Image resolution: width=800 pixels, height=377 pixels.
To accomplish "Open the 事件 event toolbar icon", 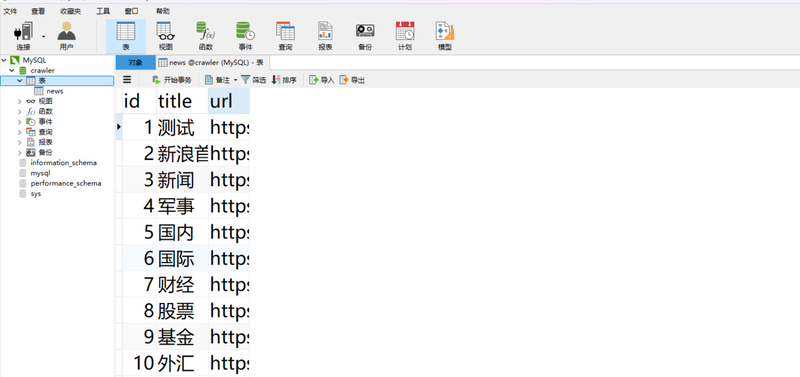I will (x=245, y=37).
